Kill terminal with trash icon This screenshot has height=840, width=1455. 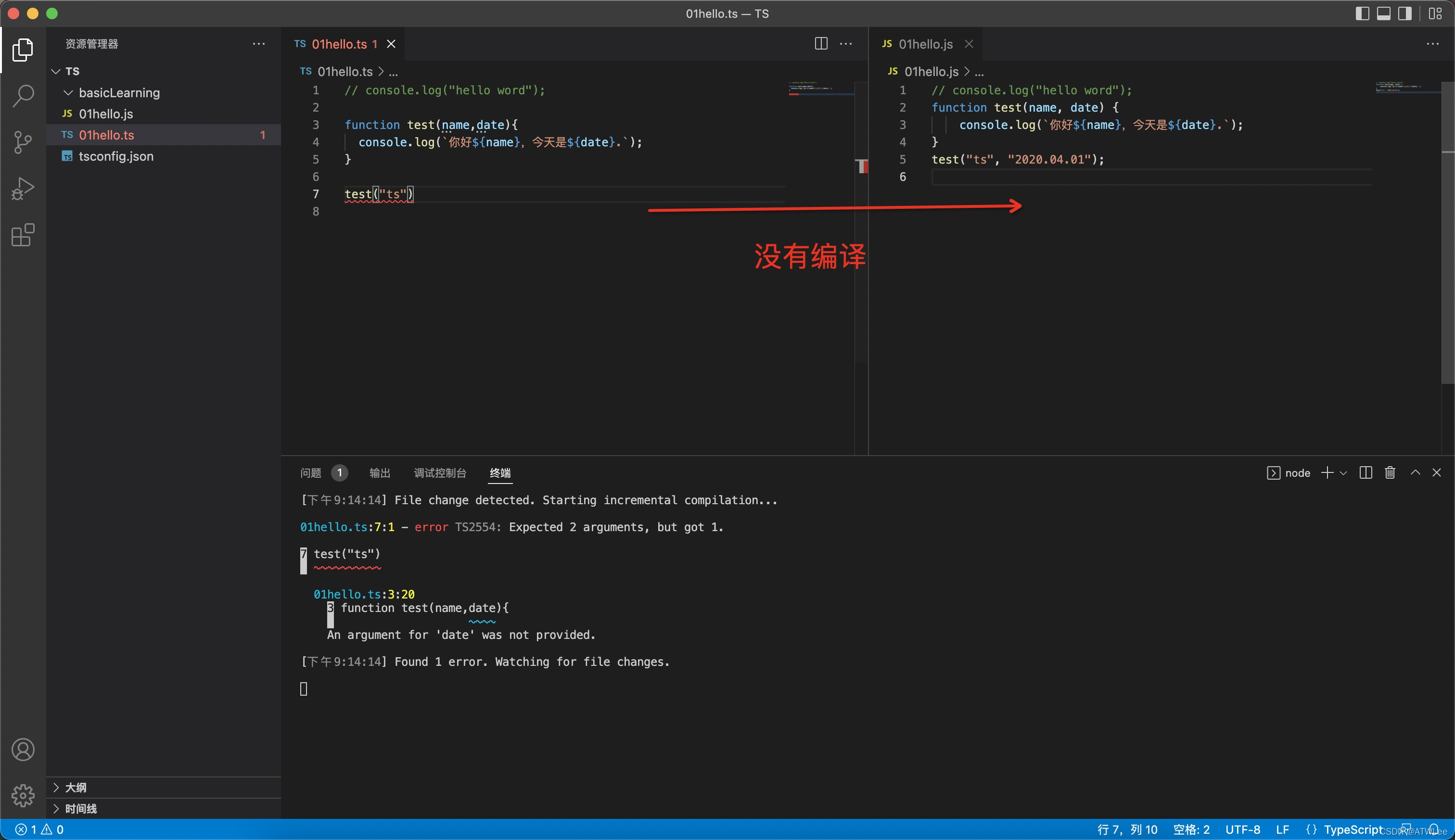pyautogui.click(x=1390, y=472)
